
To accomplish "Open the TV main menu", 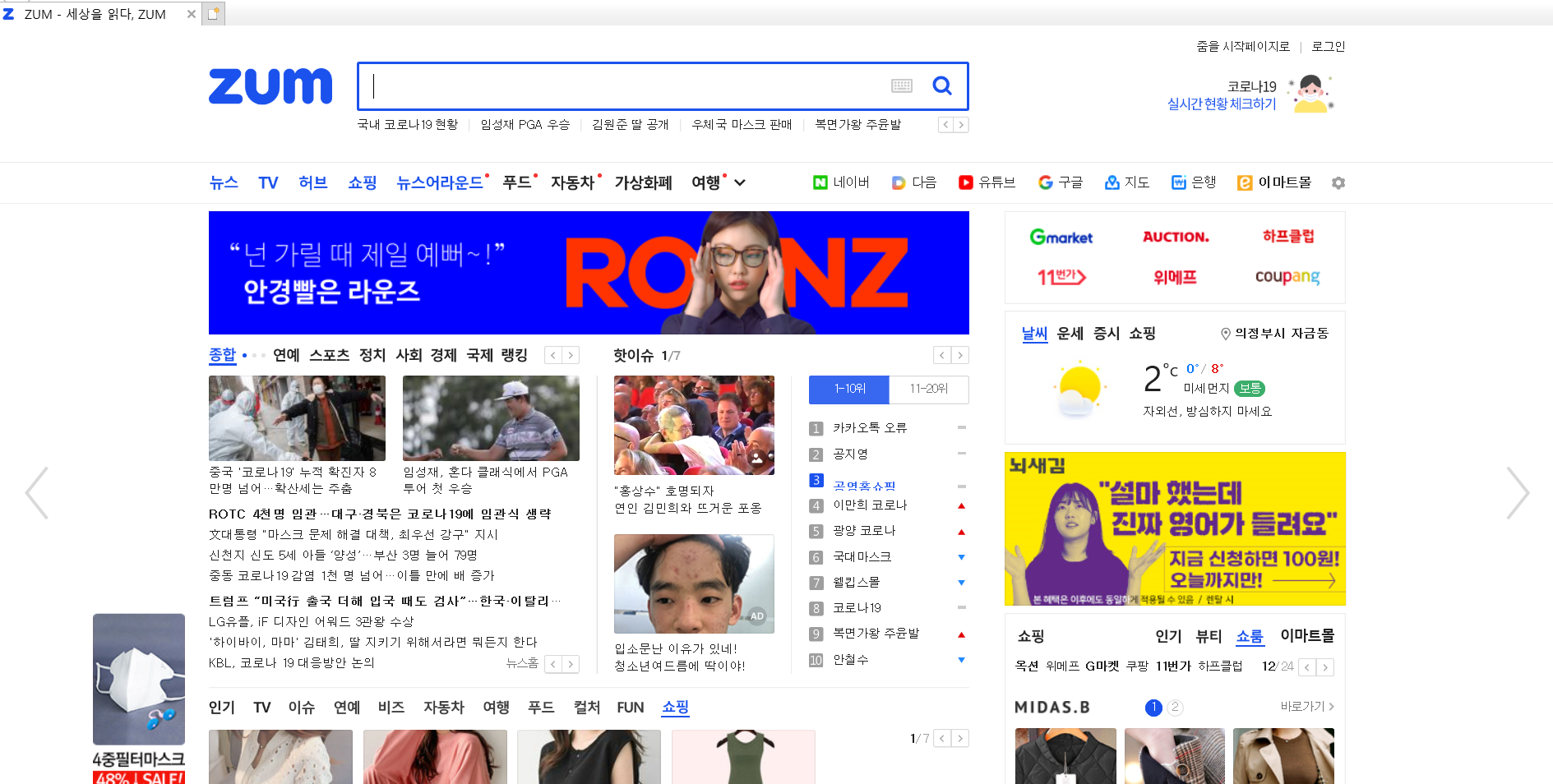I will [x=268, y=182].
